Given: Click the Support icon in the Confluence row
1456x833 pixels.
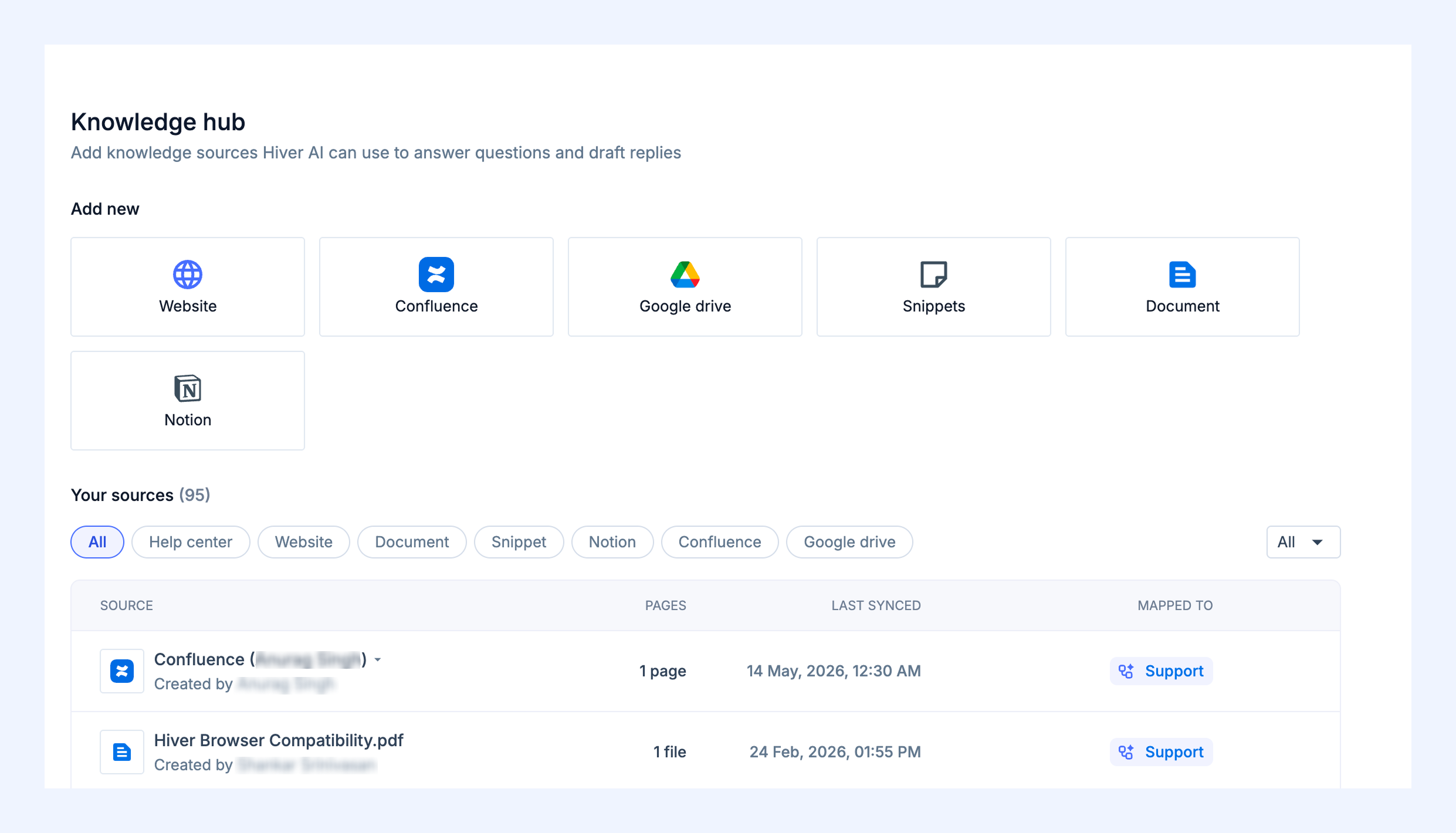Looking at the screenshot, I should click(1126, 671).
